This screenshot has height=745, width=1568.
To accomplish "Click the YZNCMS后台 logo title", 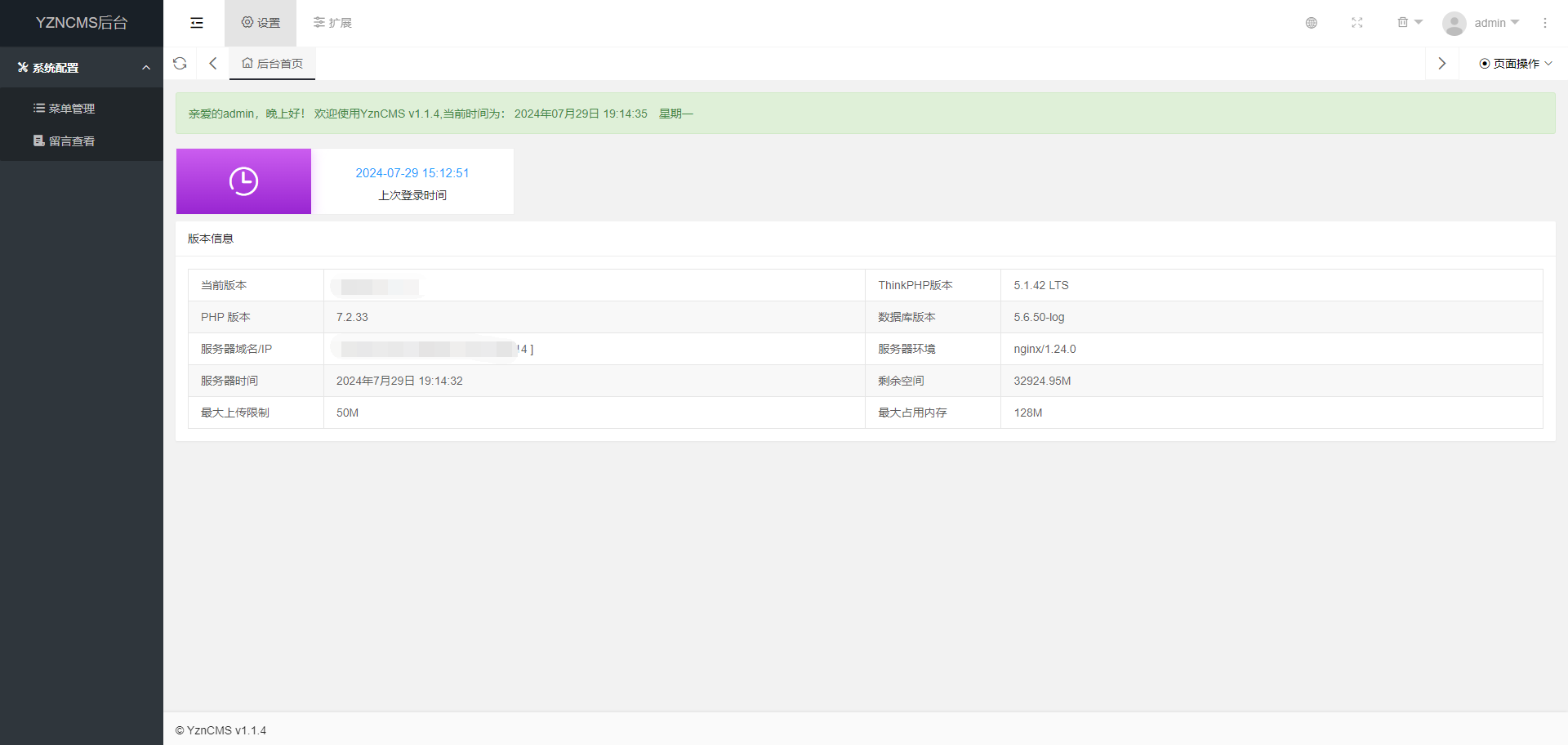I will click(x=82, y=23).
